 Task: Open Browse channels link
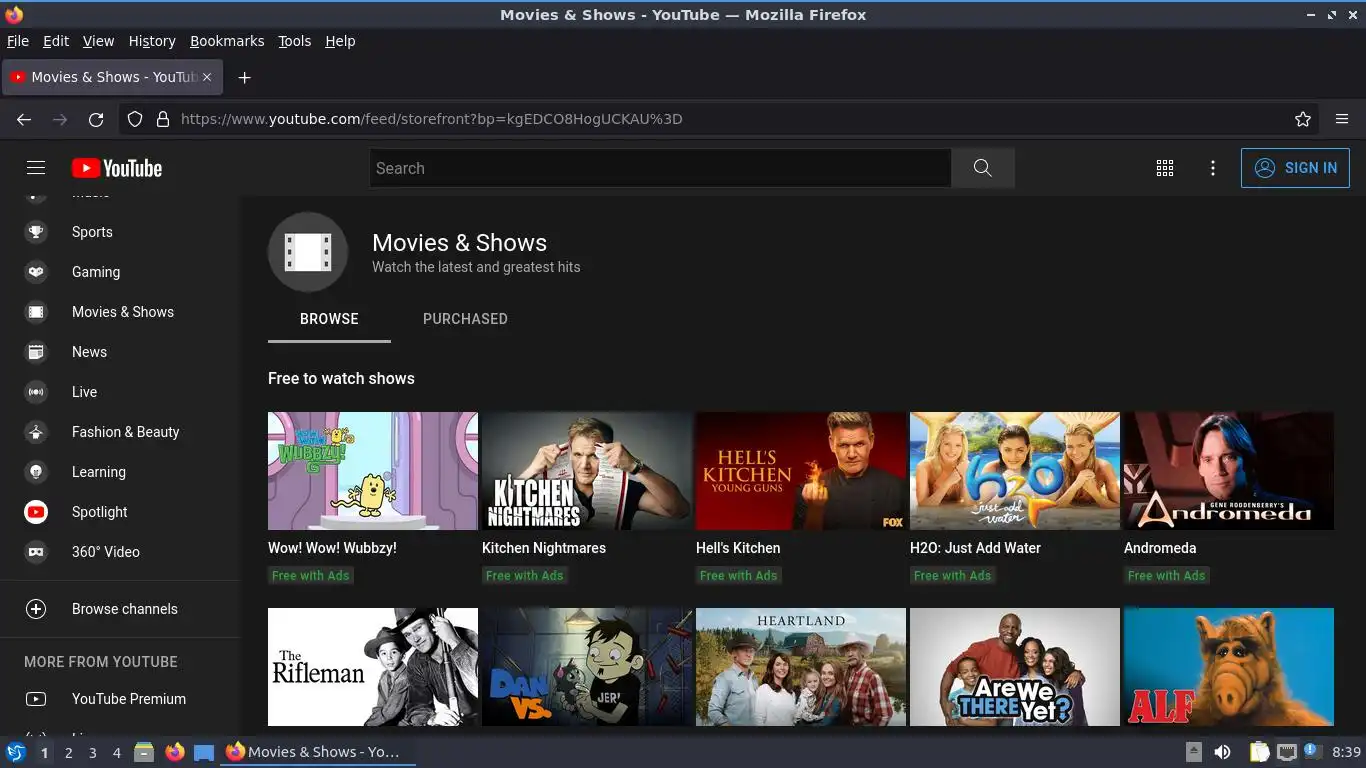tap(125, 609)
